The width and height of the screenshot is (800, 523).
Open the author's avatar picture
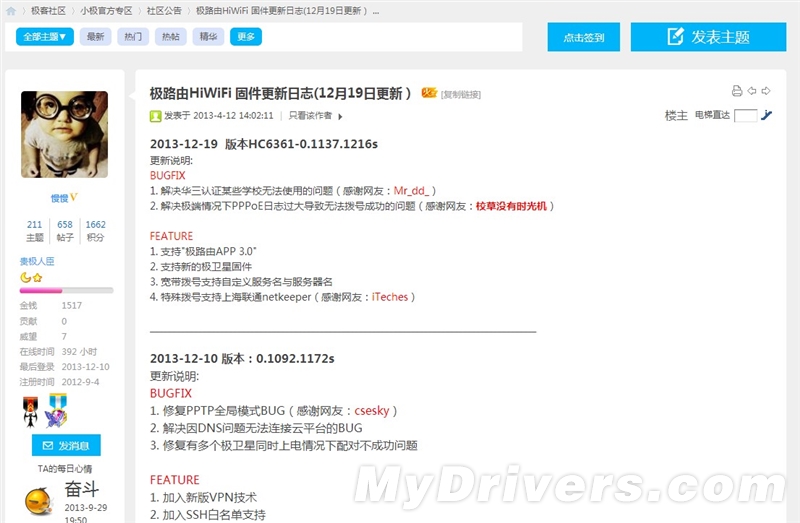[64, 134]
